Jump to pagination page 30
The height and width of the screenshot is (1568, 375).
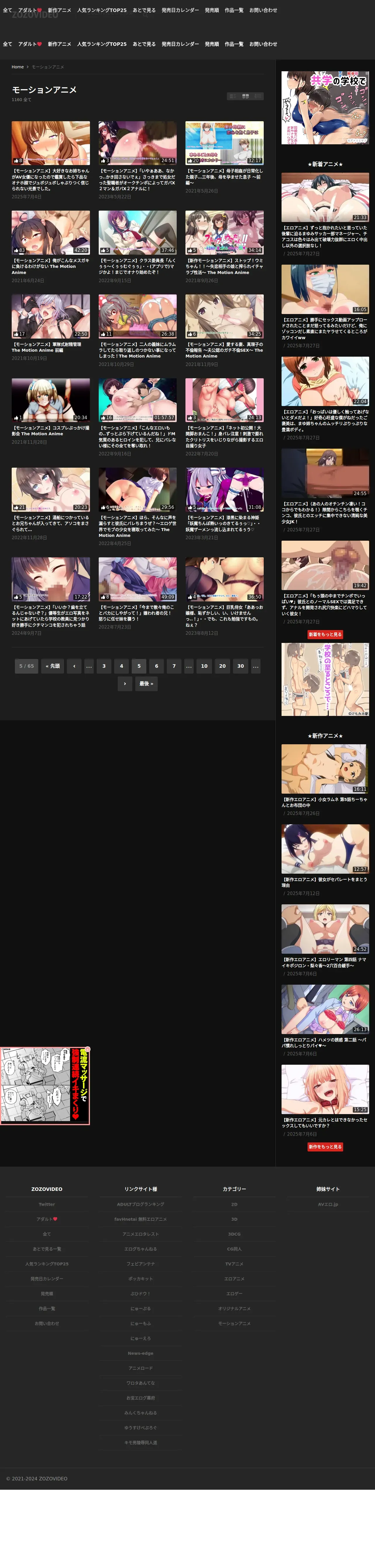240,666
